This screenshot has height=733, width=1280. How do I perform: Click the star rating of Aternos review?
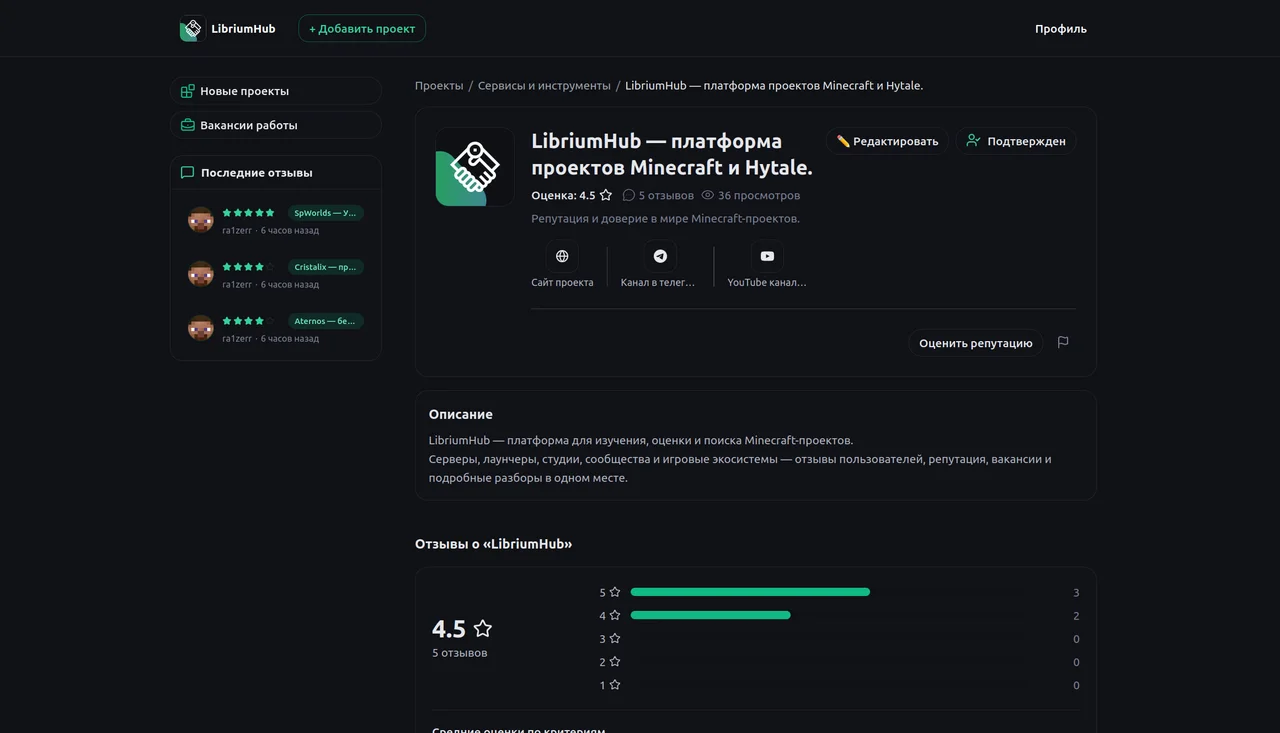(x=248, y=321)
